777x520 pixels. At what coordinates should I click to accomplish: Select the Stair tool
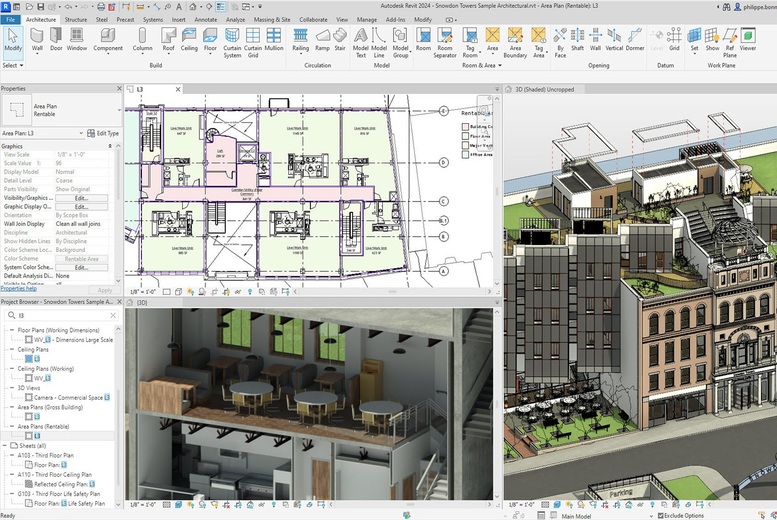[340, 40]
